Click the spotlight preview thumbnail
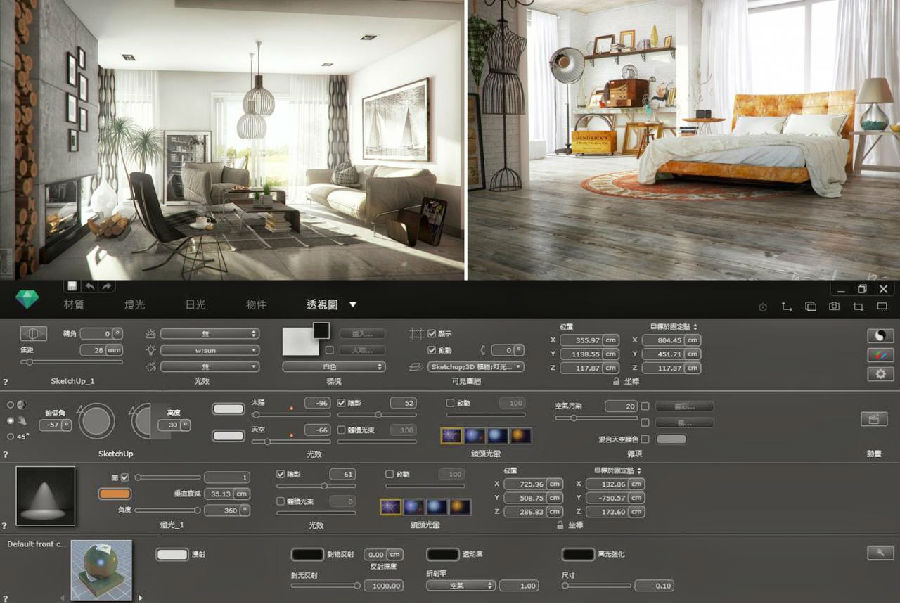The height and width of the screenshot is (603, 900). (45, 496)
